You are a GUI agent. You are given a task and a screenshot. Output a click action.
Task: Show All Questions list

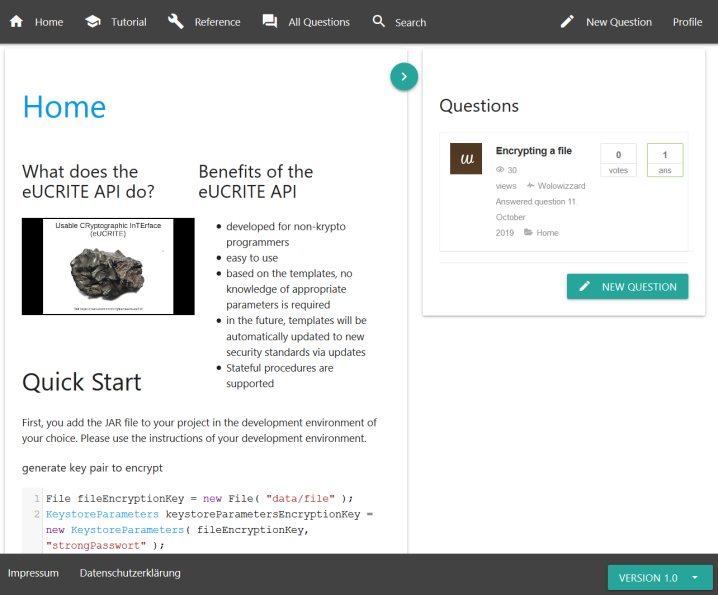coord(319,22)
